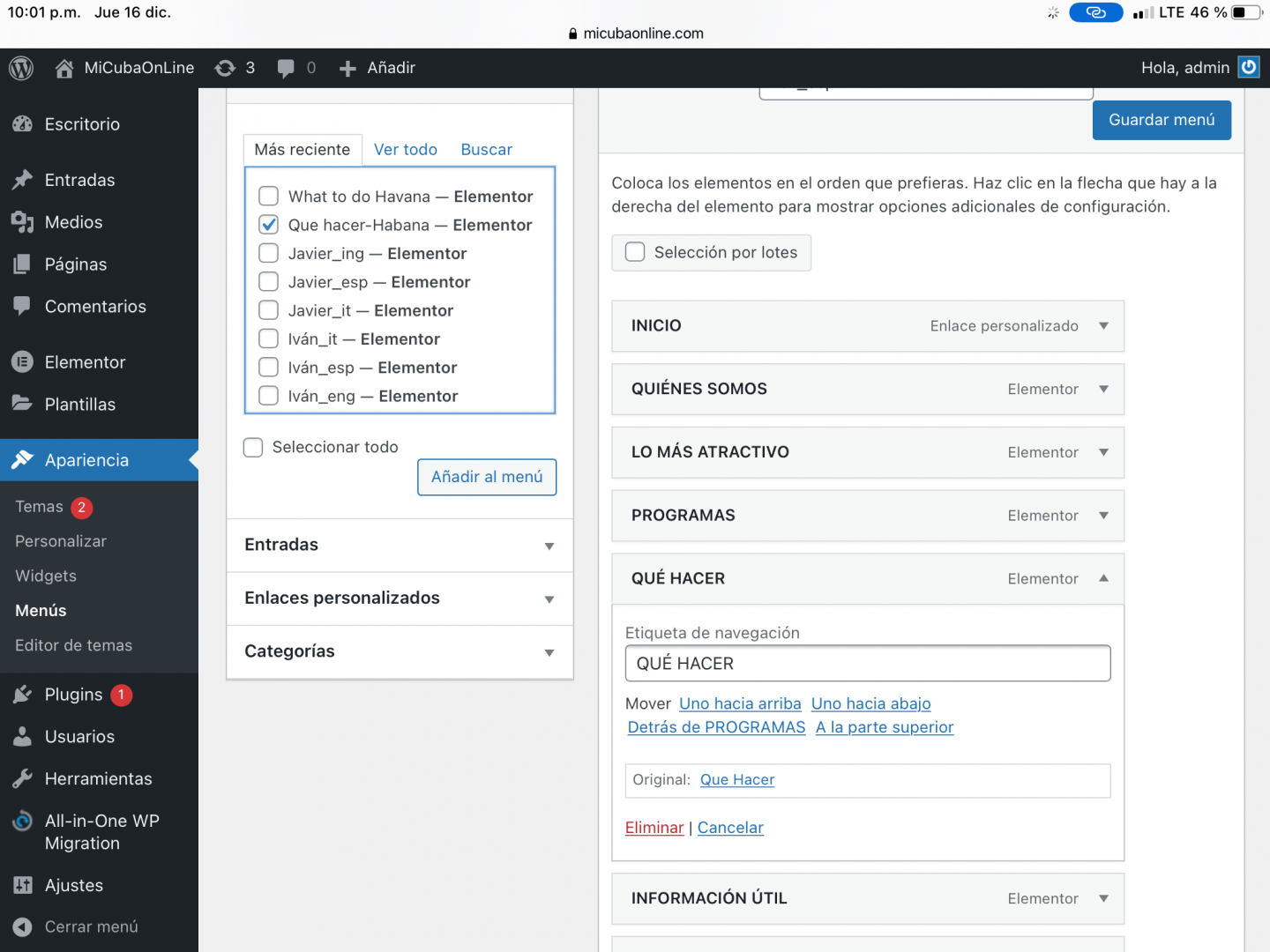This screenshot has width=1270, height=952.
Task: Enable Selección por lotes checkbox
Action: click(635, 252)
